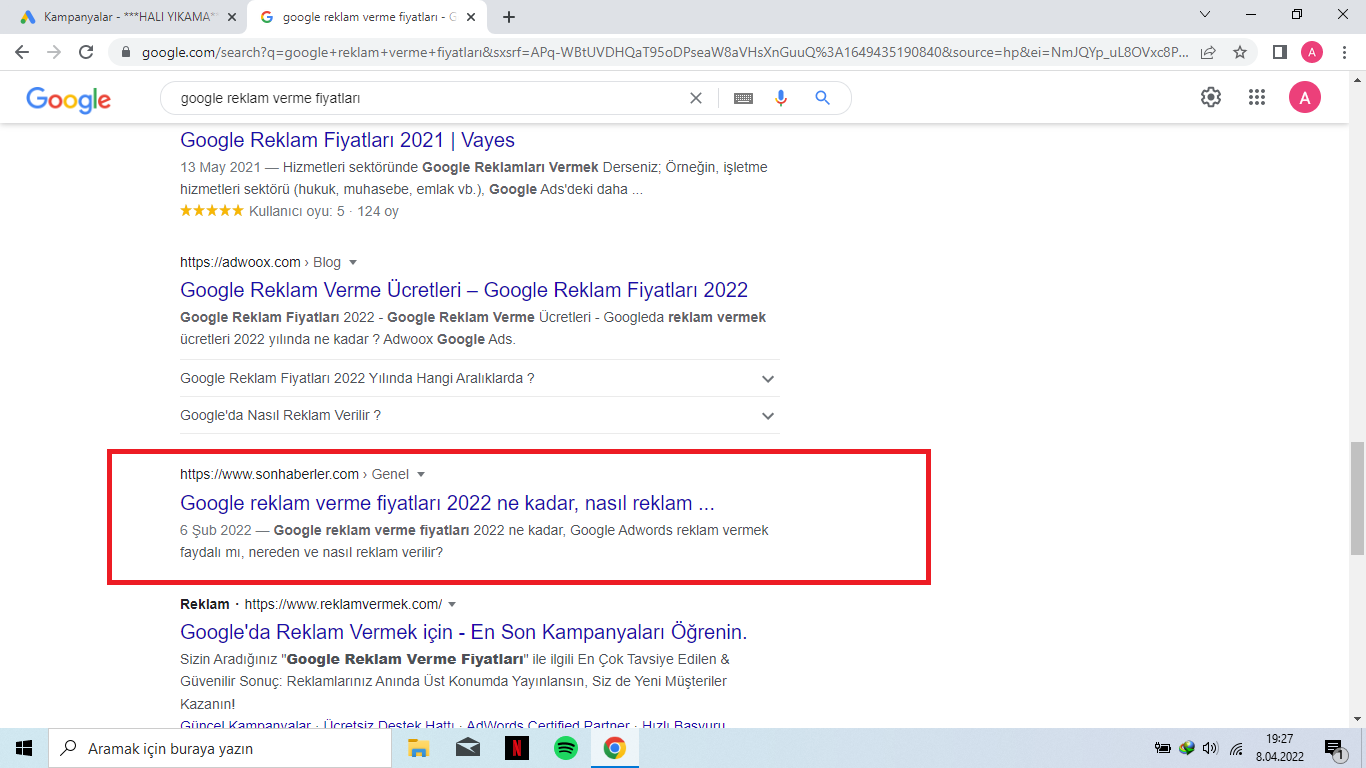Clear the search box text
The image size is (1366, 768).
coord(696,98)
